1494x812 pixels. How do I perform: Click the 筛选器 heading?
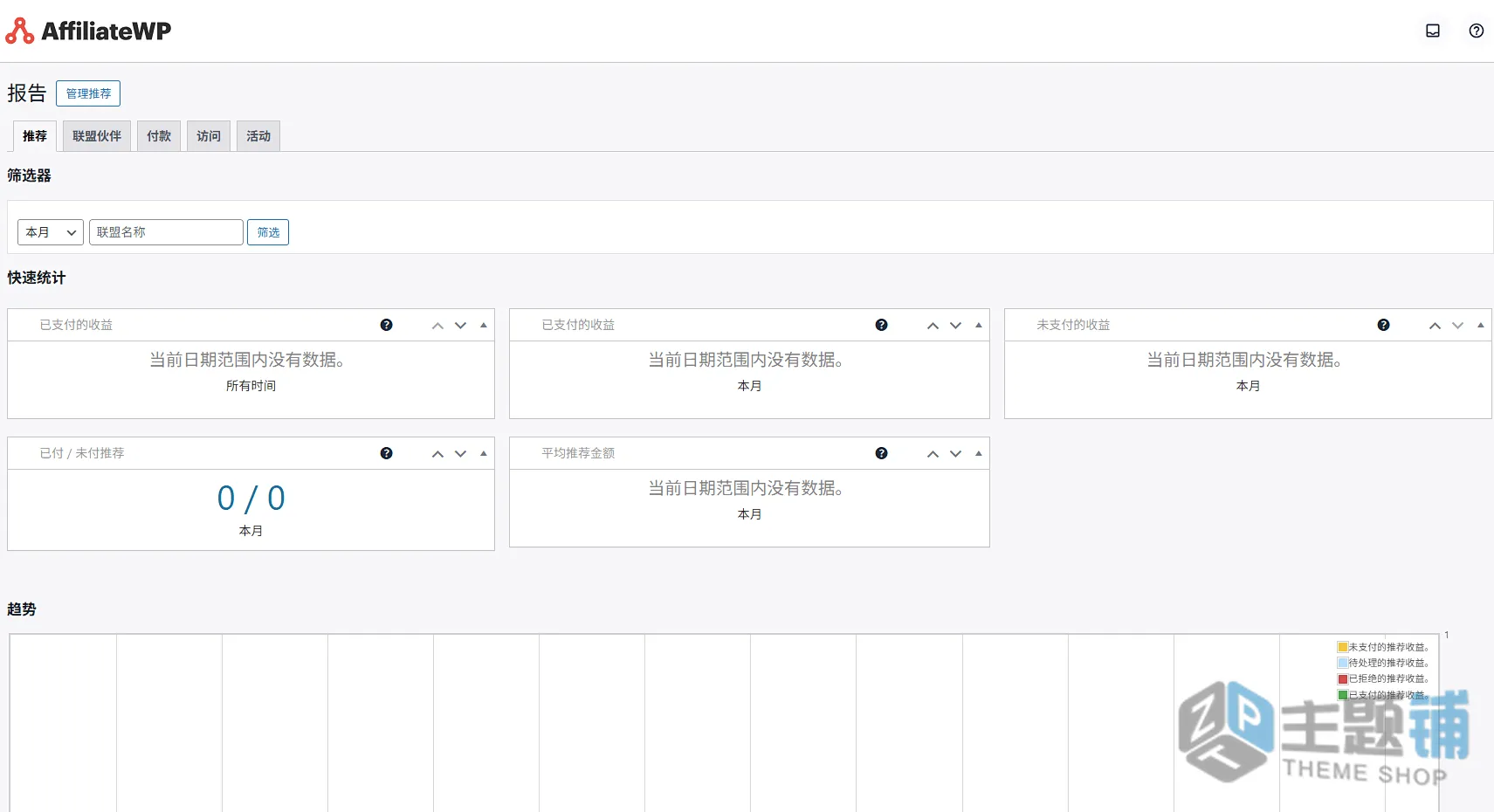[30, 175]
